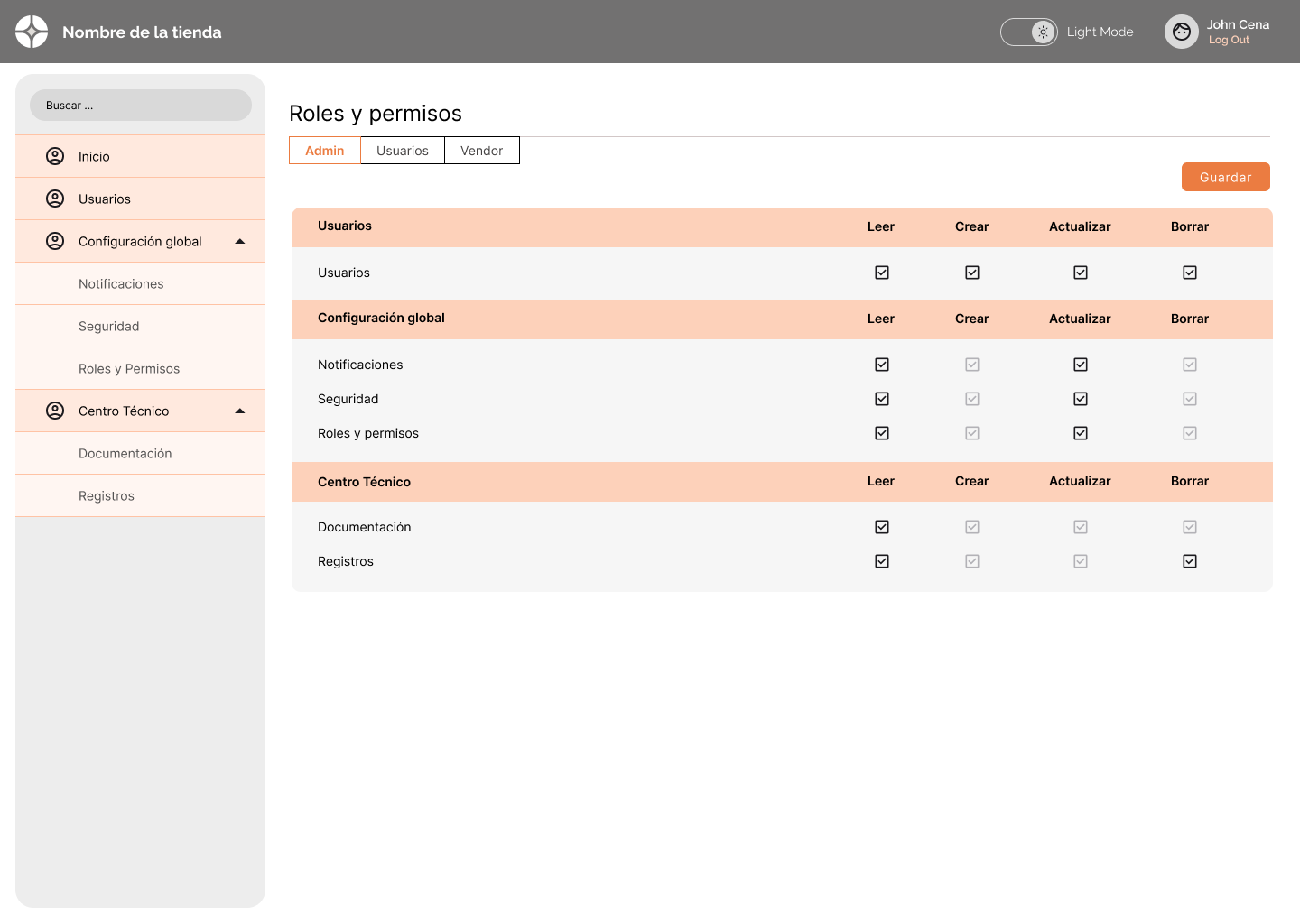The image size is (1300, 924).
Task: Collapse the Centro Técnico menu arrow
Action: click(x=240, y=411)
